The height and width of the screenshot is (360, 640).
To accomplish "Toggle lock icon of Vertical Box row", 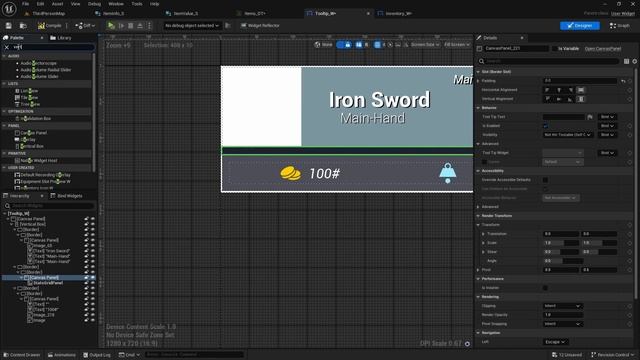I will point(86,224).
